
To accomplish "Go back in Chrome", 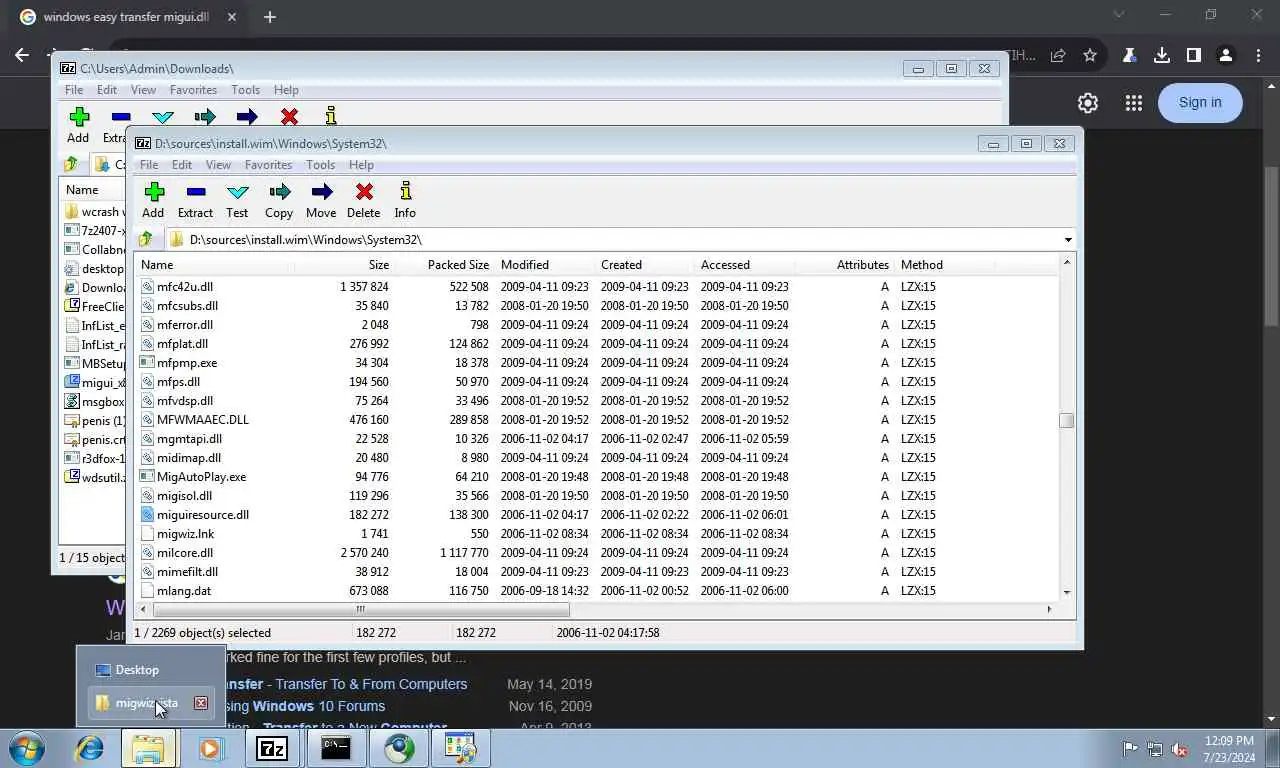I will [22, 56].
